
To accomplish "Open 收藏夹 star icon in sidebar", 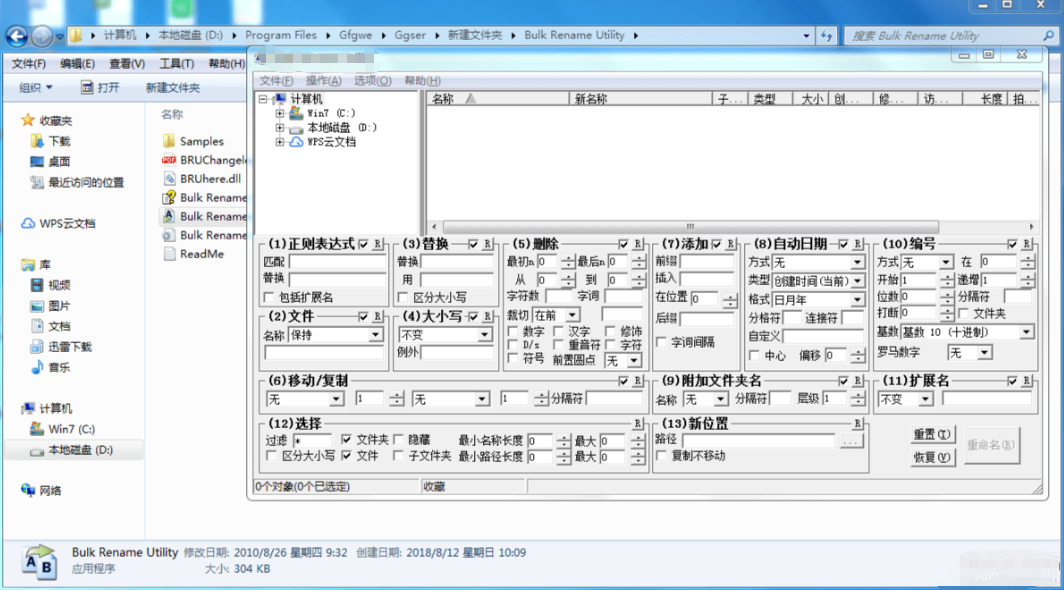I will (x=28, y=120).
